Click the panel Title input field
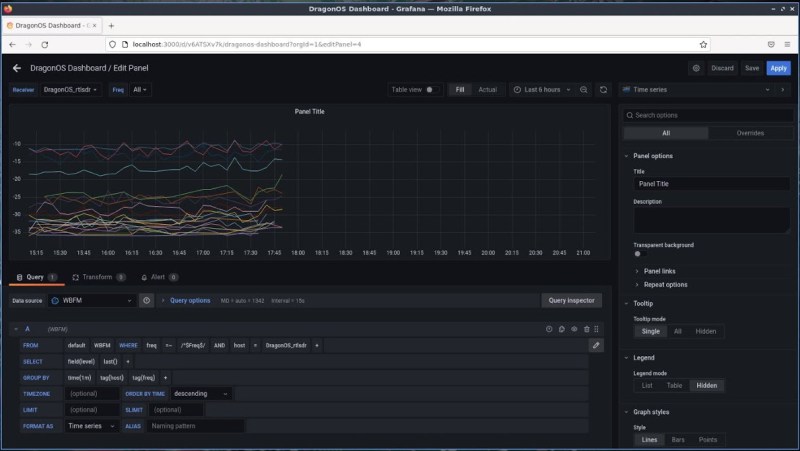This screenshot has width=800, height=451. (711, 184)
